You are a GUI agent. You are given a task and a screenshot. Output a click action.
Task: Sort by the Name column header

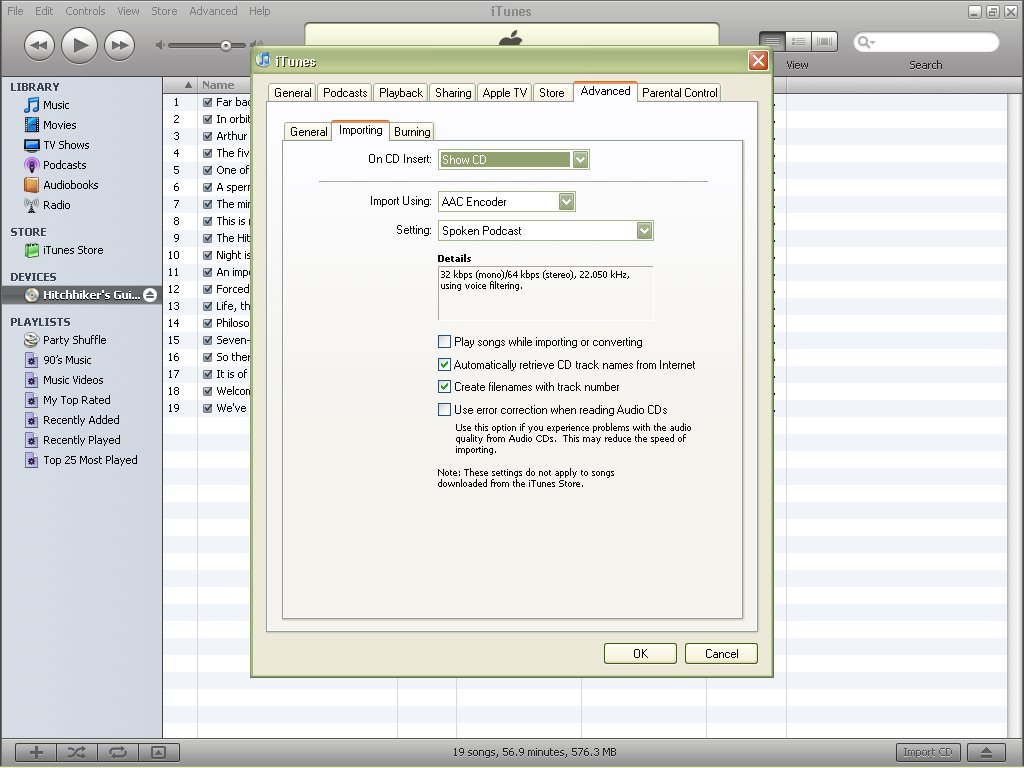[x=225, y=85]
